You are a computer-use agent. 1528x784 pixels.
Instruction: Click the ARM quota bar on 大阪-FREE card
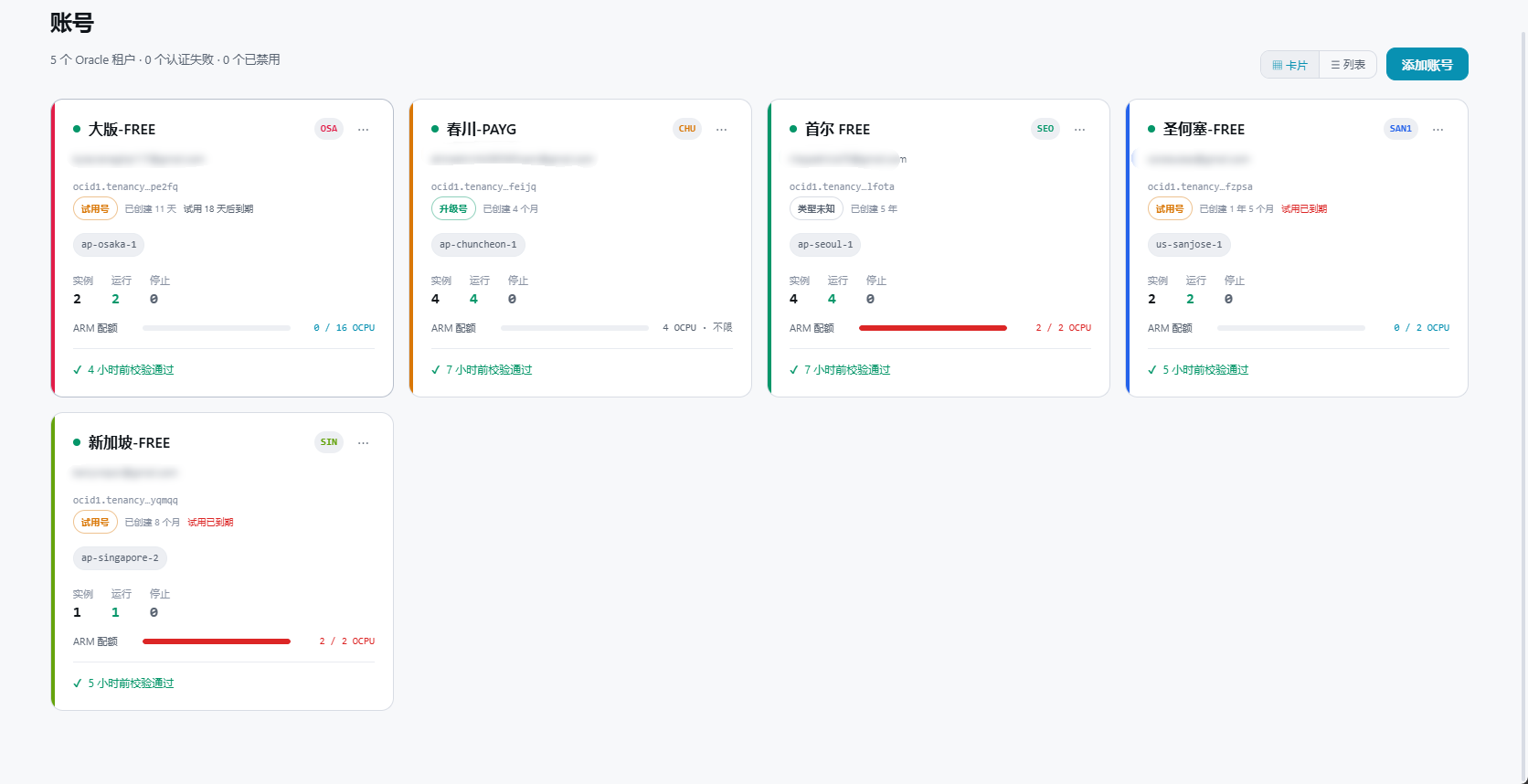coord(217,328)
